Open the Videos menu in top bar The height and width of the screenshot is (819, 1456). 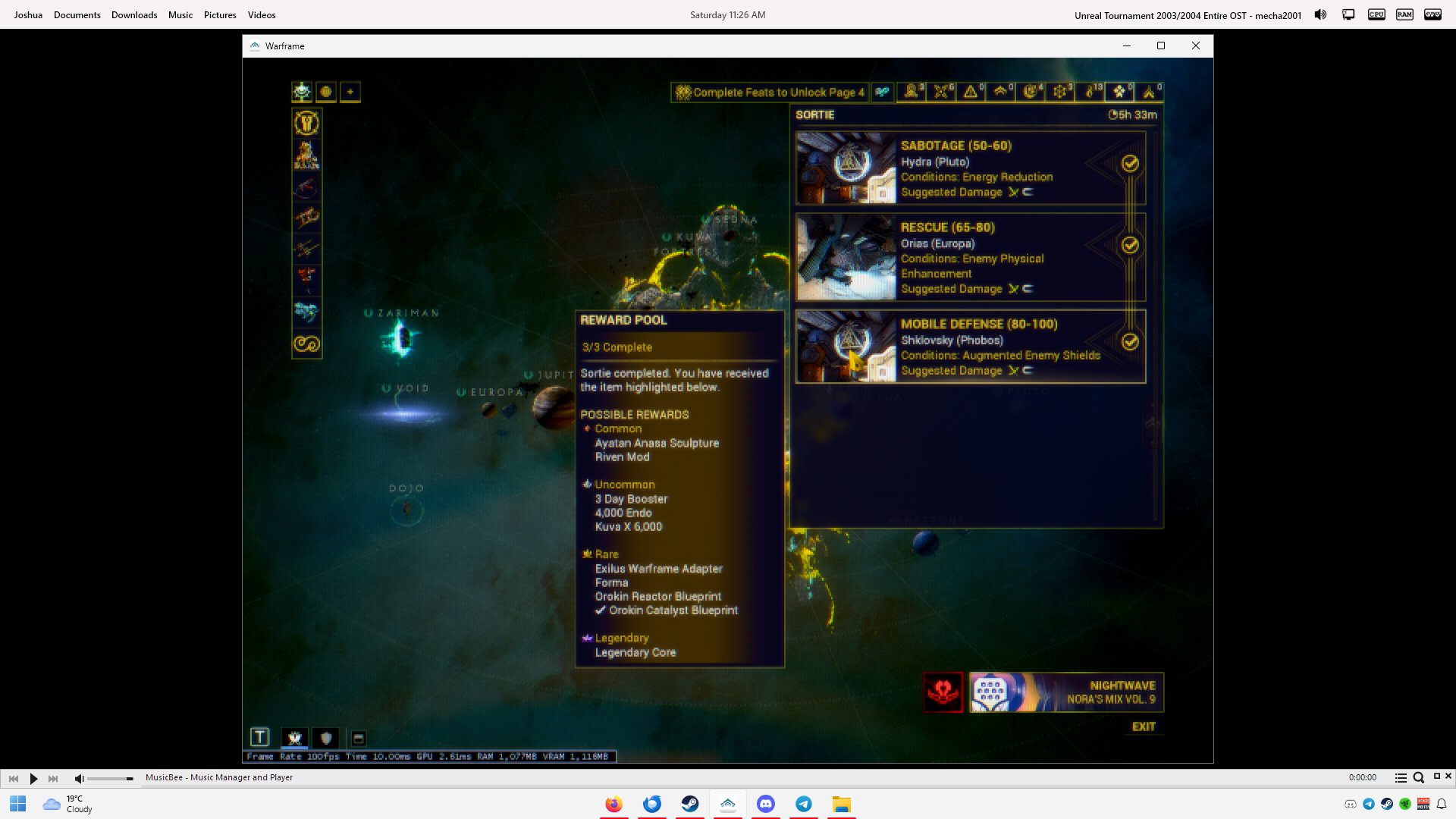tap(262, 15)
